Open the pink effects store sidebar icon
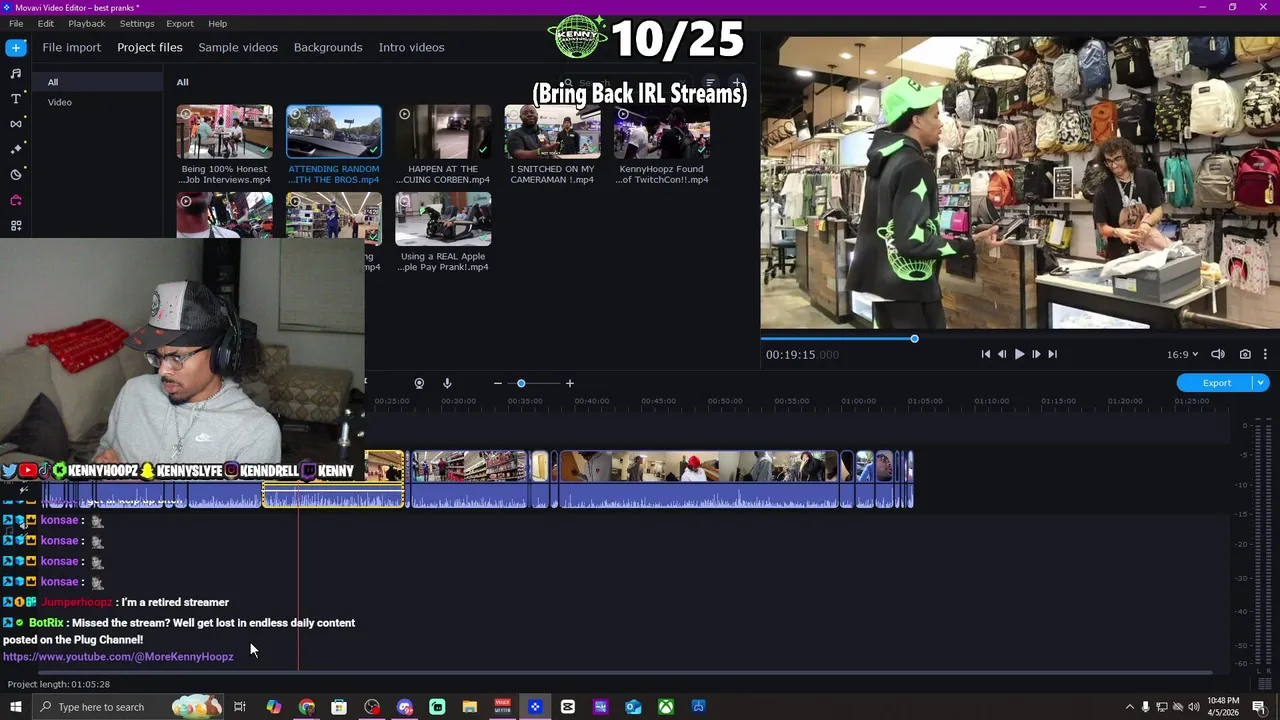1280x720 pixels. coord(15,200)
